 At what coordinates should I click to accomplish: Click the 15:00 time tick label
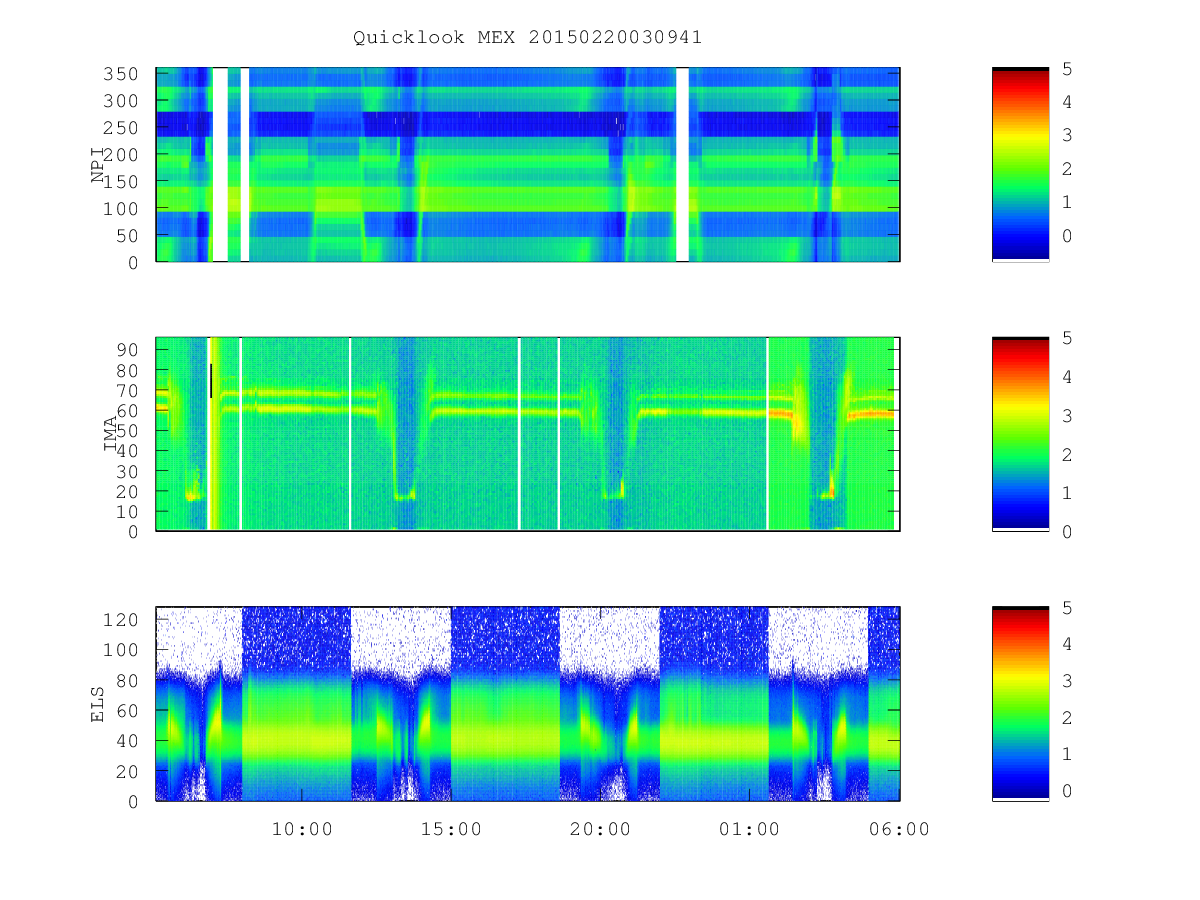click(451, 829)
